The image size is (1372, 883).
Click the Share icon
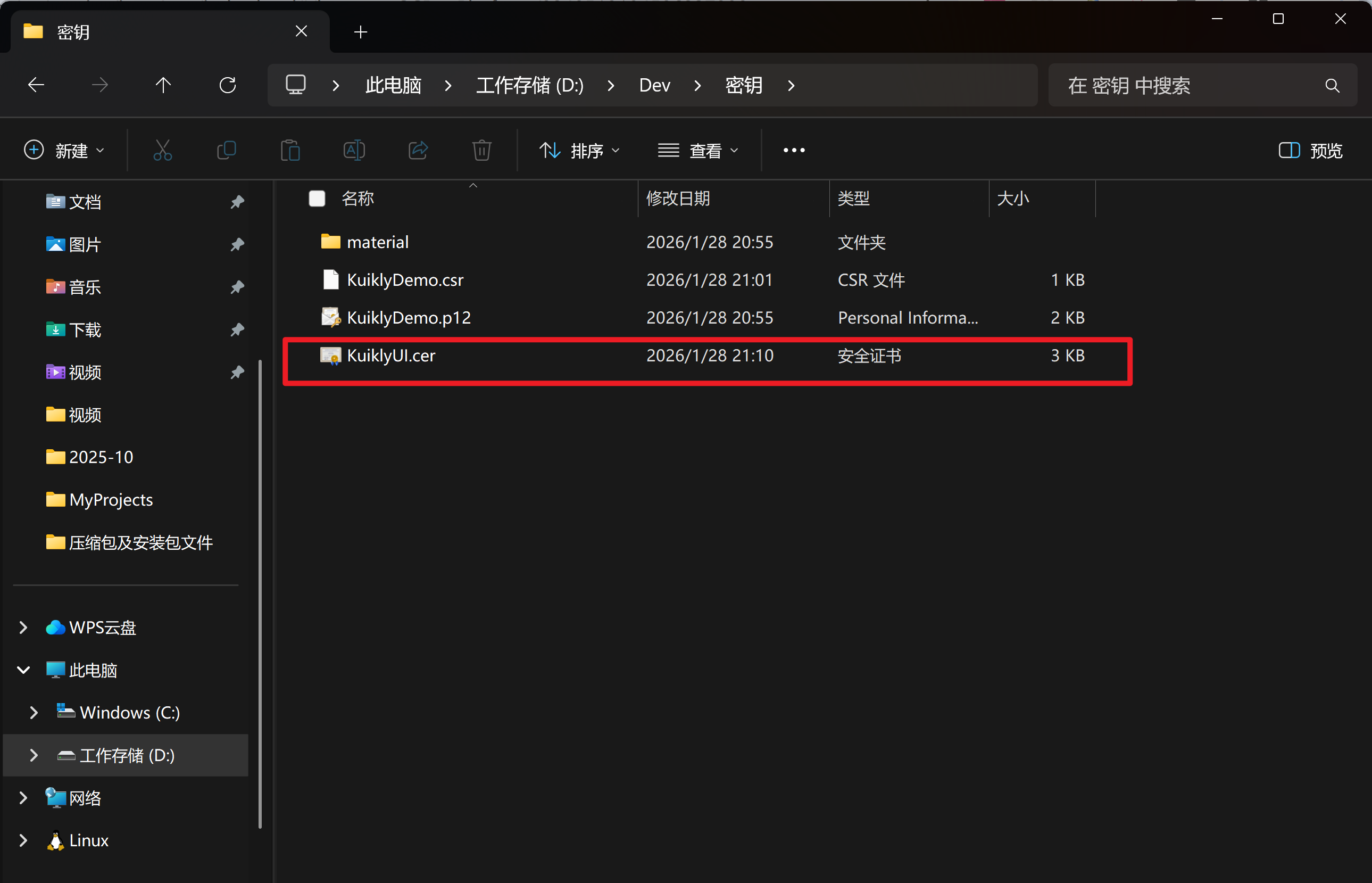418,150
